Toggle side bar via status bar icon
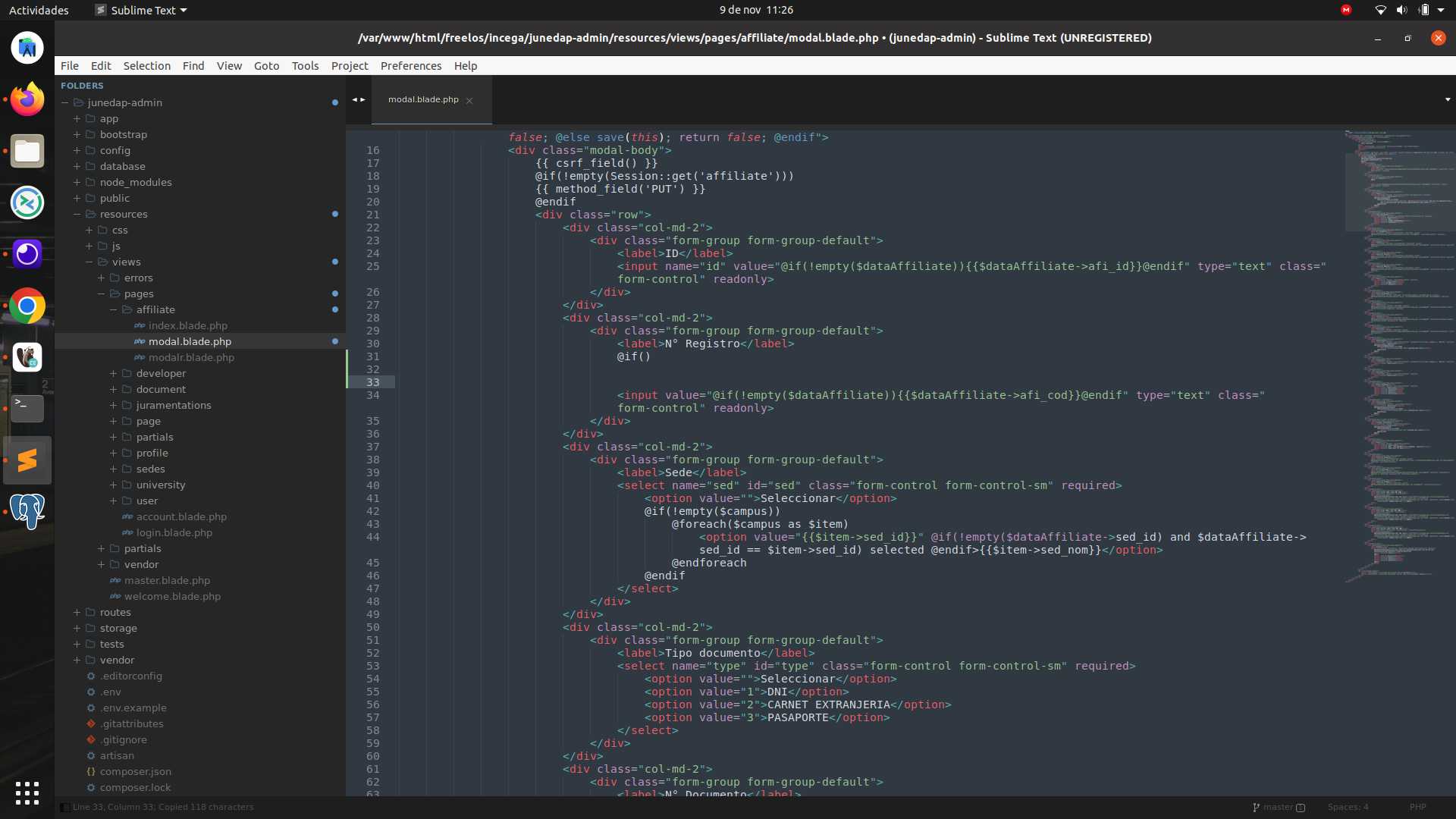 65,808
